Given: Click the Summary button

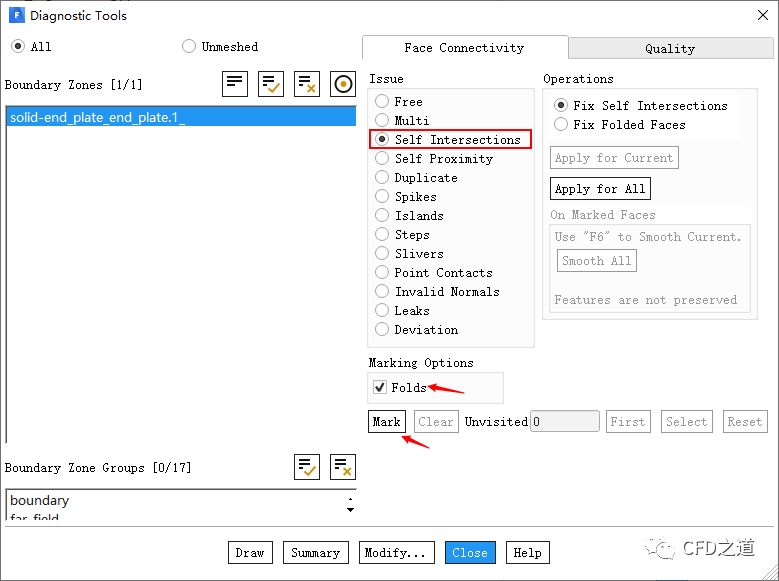Looking at the screenshot, I should coord(315,553).
